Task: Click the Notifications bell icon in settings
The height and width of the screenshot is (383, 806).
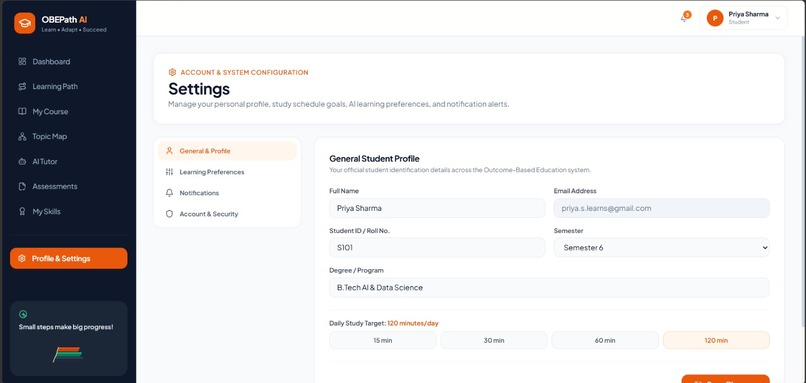Action: [x=169, y=193]
